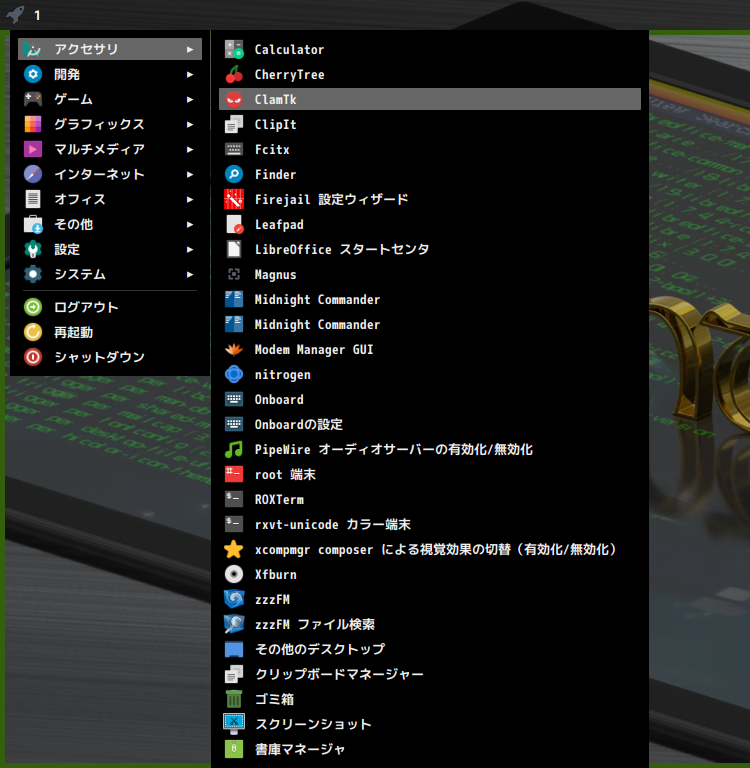Click ログアウト to log out
The width and height of the screenshot is (750, 768).
coord(110,307)
